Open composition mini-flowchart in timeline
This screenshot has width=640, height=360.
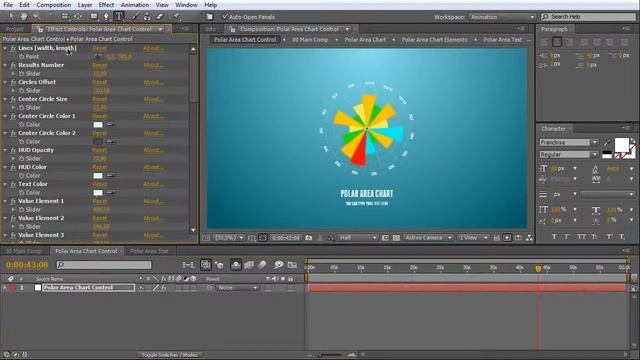[188, 265]
